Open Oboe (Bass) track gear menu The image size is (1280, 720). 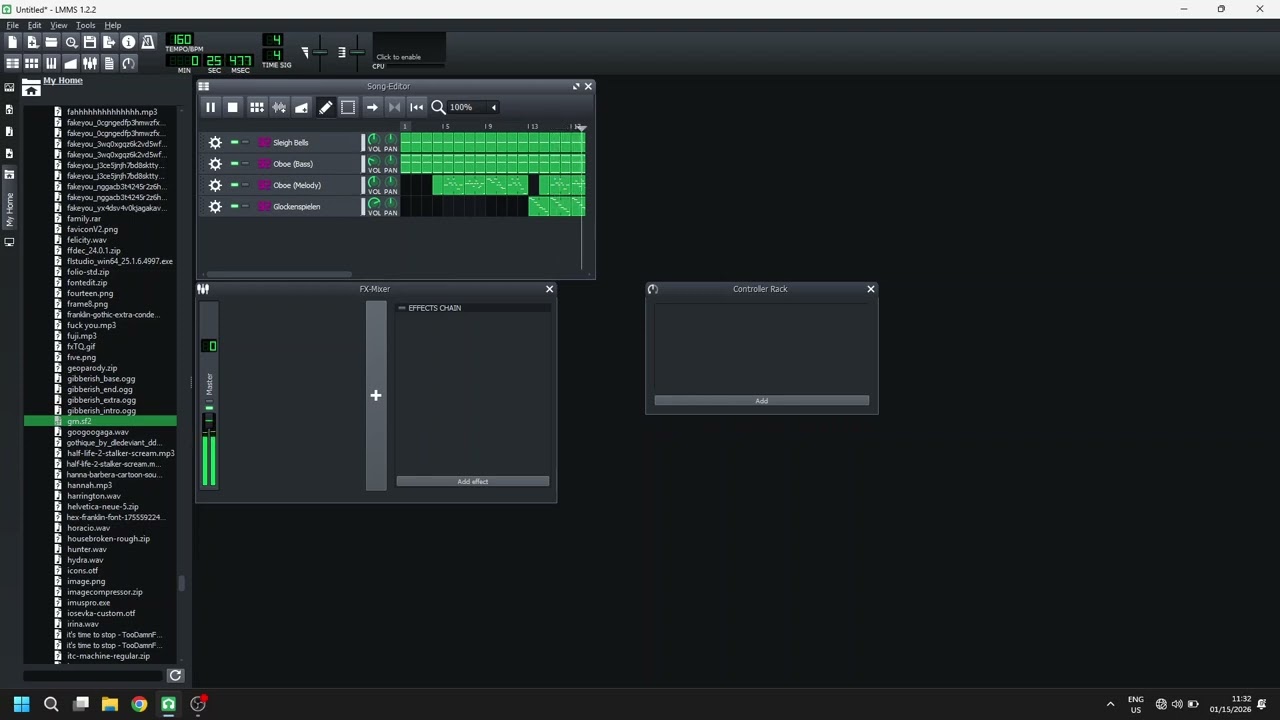tap(215, 164)
